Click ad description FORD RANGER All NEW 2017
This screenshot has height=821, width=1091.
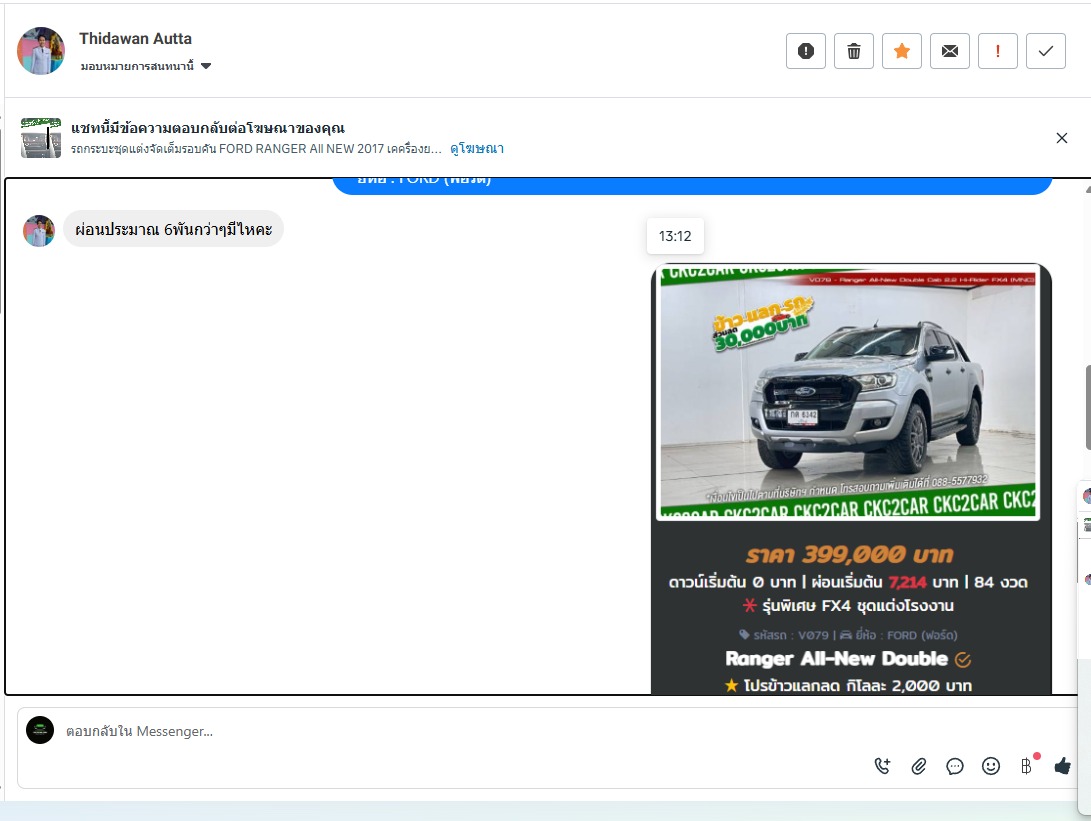click(x=256, y=149)
